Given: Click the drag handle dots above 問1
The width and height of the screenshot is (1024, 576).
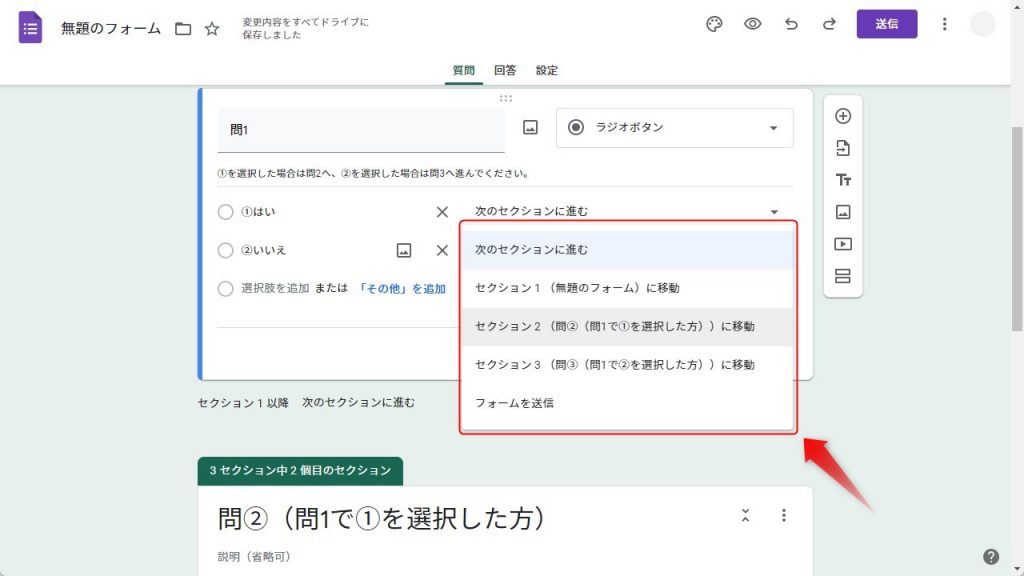Looking at the screenshot, I should pos(505,99).
